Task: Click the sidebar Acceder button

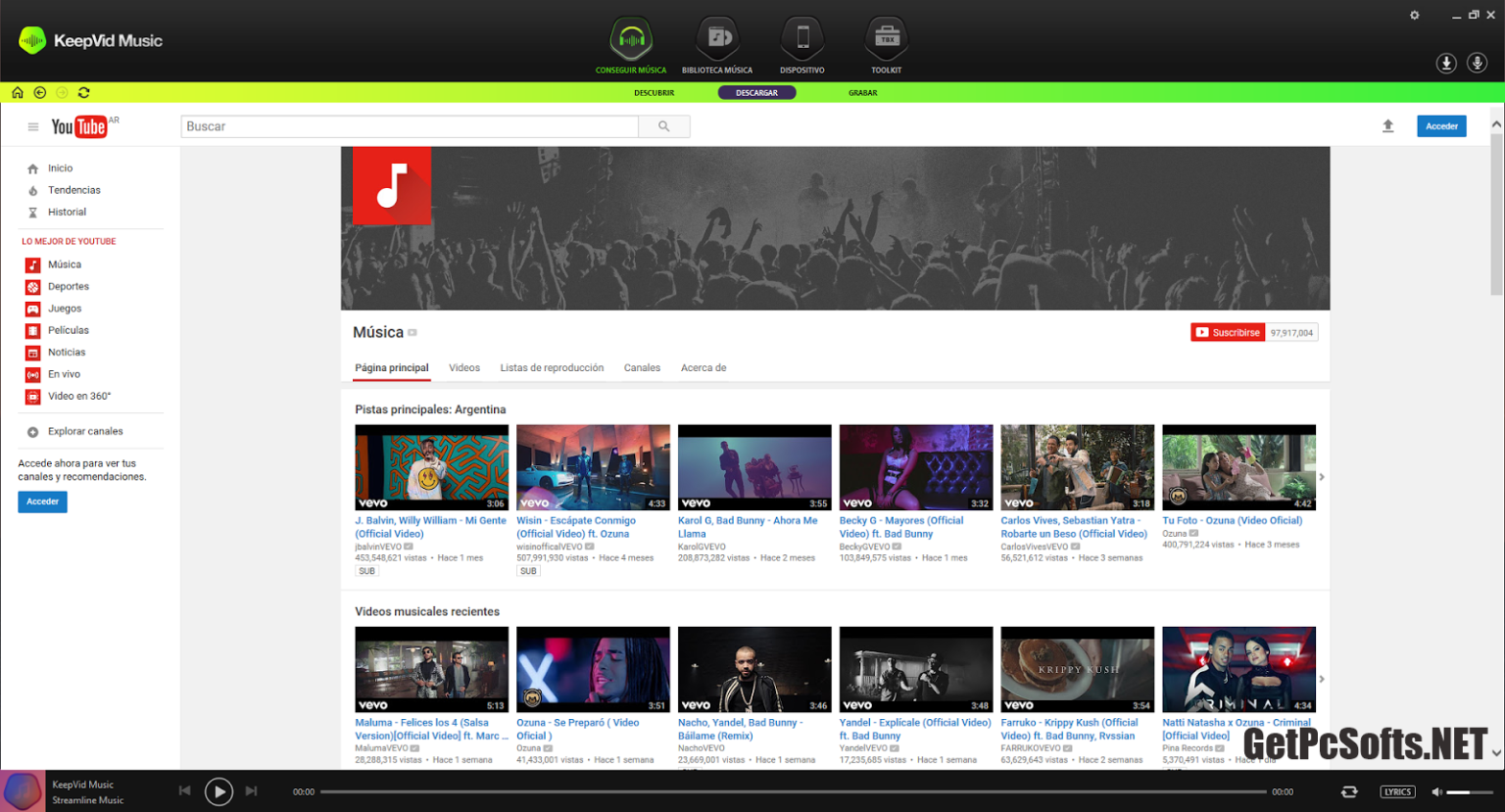Action: [42, 502]
